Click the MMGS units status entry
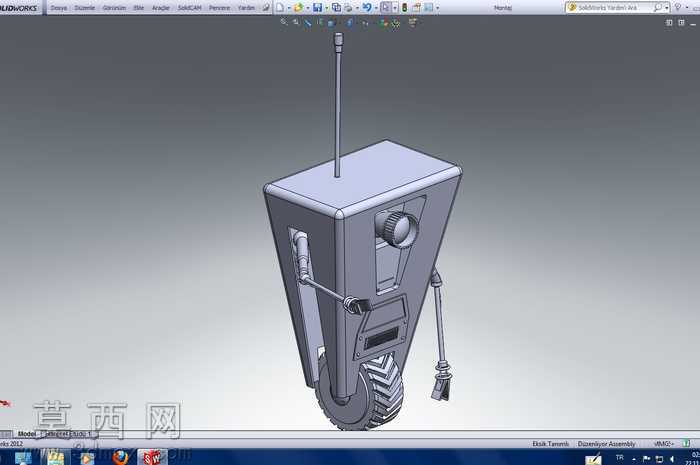 [x=664, y=444]
